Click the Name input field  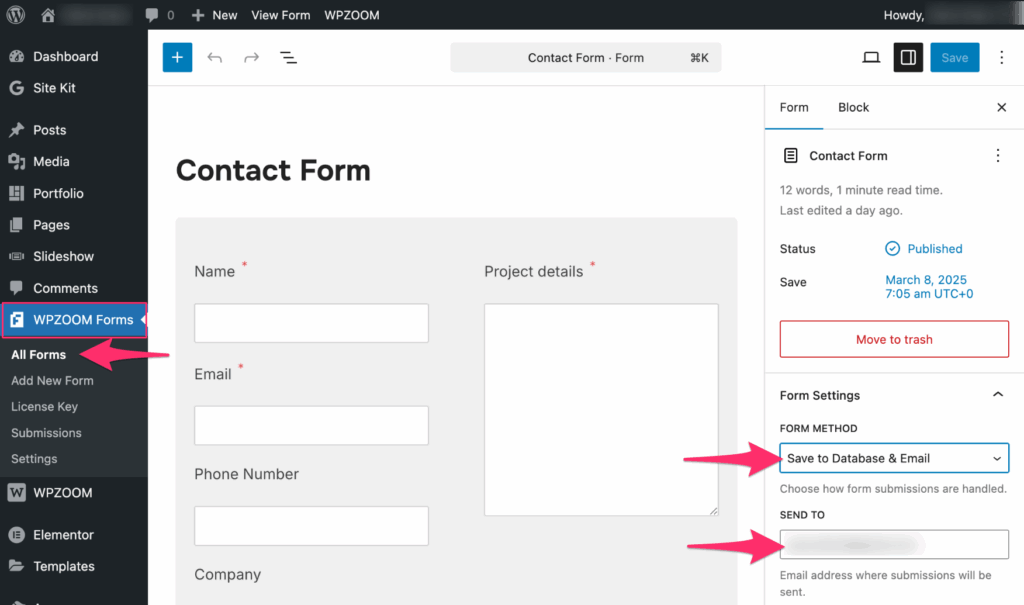tap(312, 323)
